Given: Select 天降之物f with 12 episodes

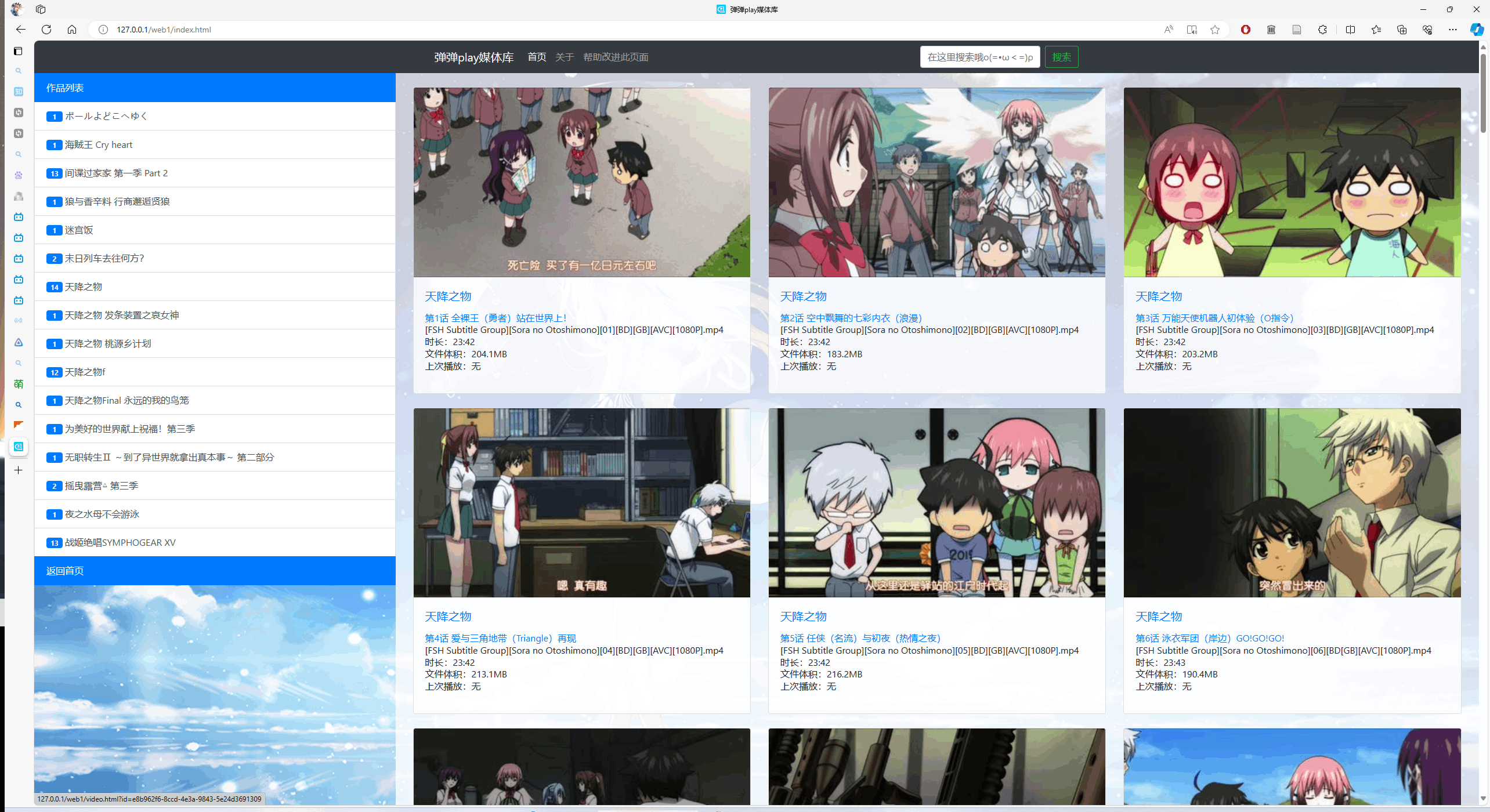Looking at the screenshot, I should click(85, 372).
